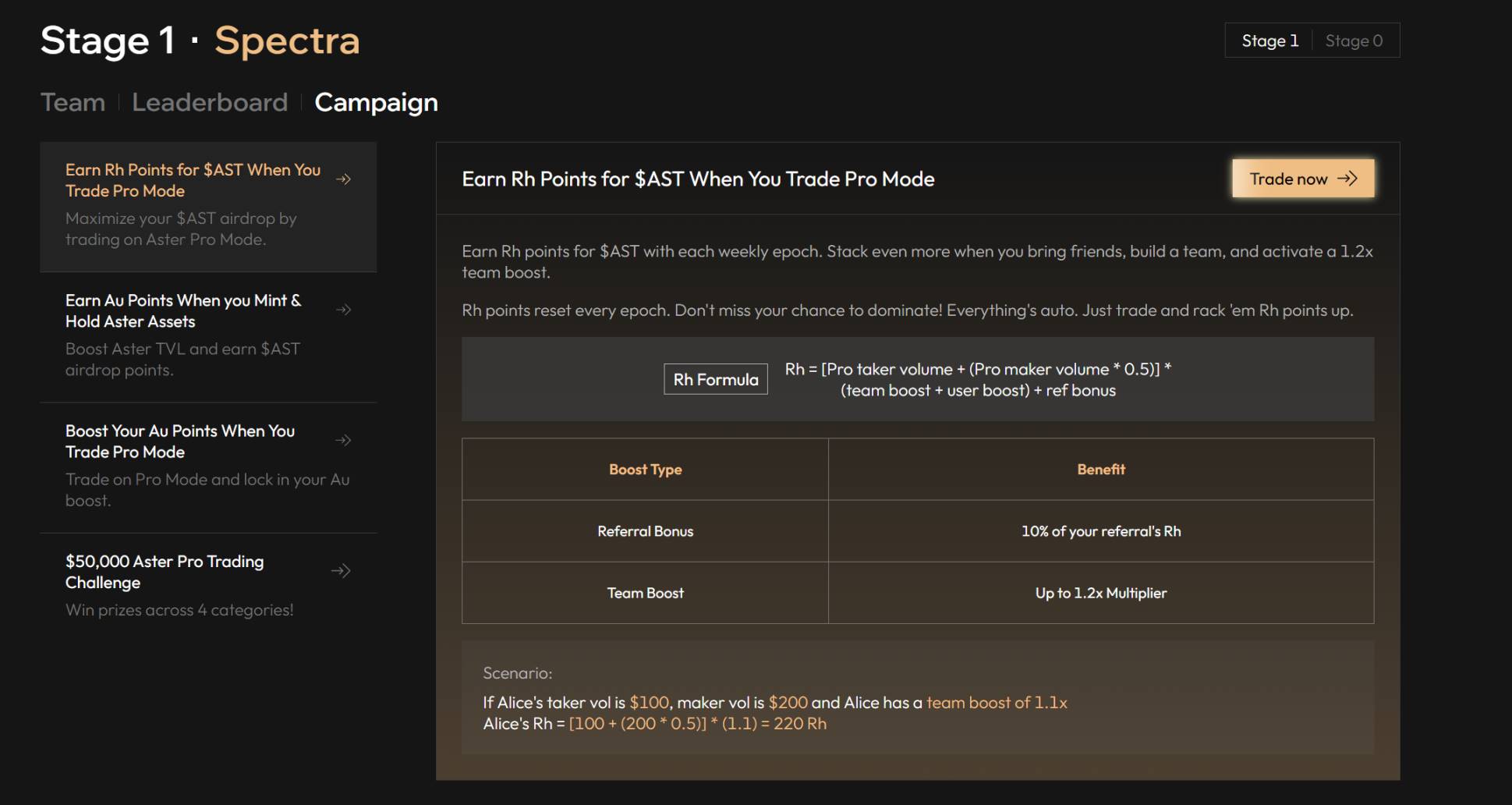Click the Benefit column header
The image size is (1512, 805).
pyautogui.click(x=1100, y=470)
